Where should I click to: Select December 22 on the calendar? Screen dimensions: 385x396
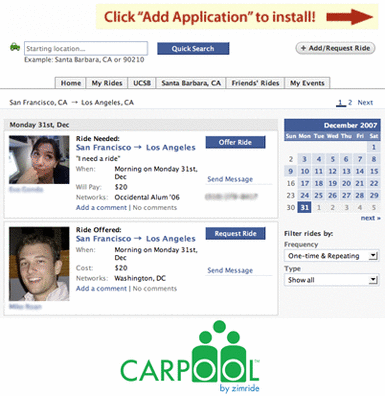[x=374, y=183]
